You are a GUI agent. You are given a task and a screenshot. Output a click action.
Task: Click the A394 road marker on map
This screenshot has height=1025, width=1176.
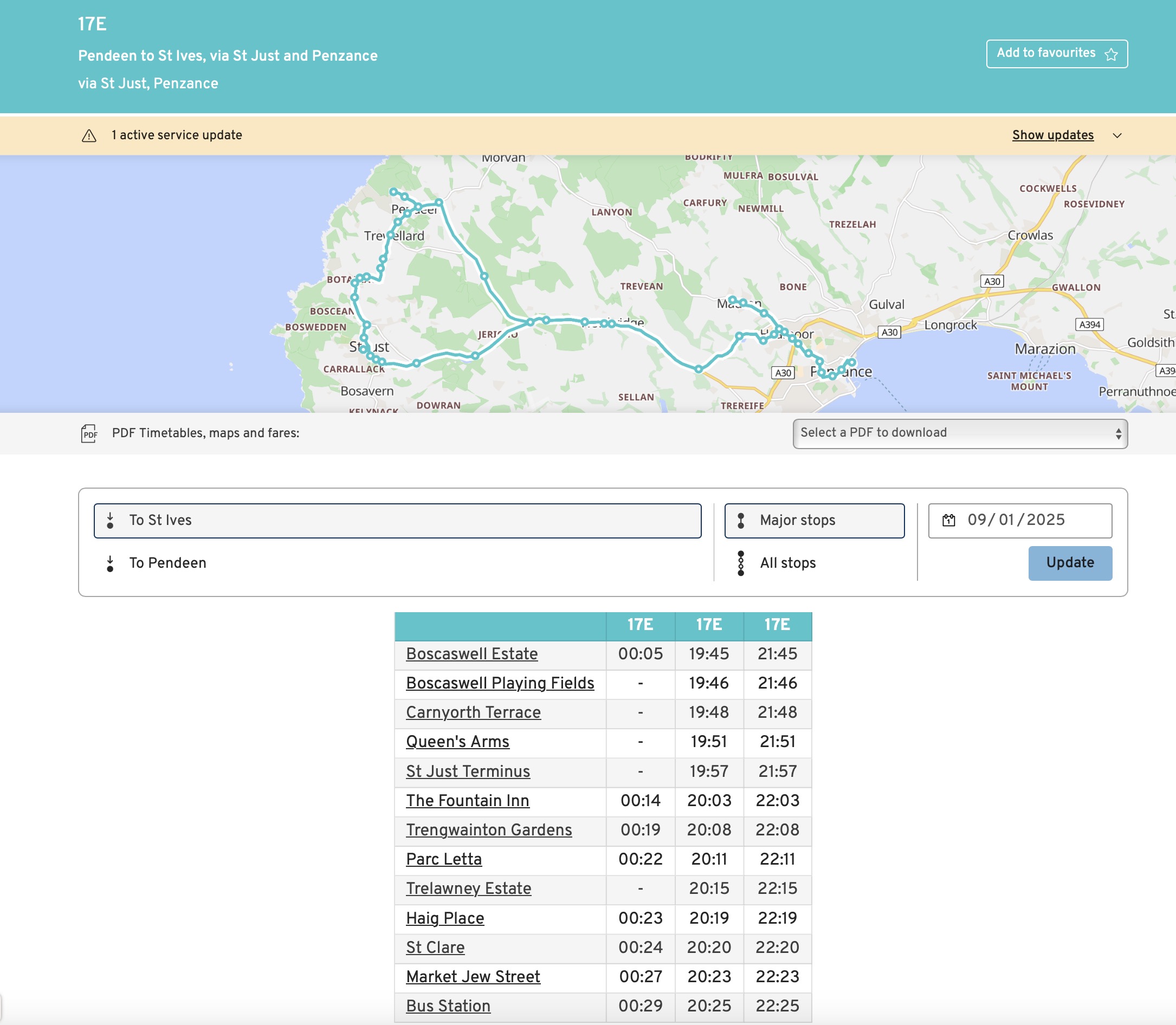[x=1089, y=325]
